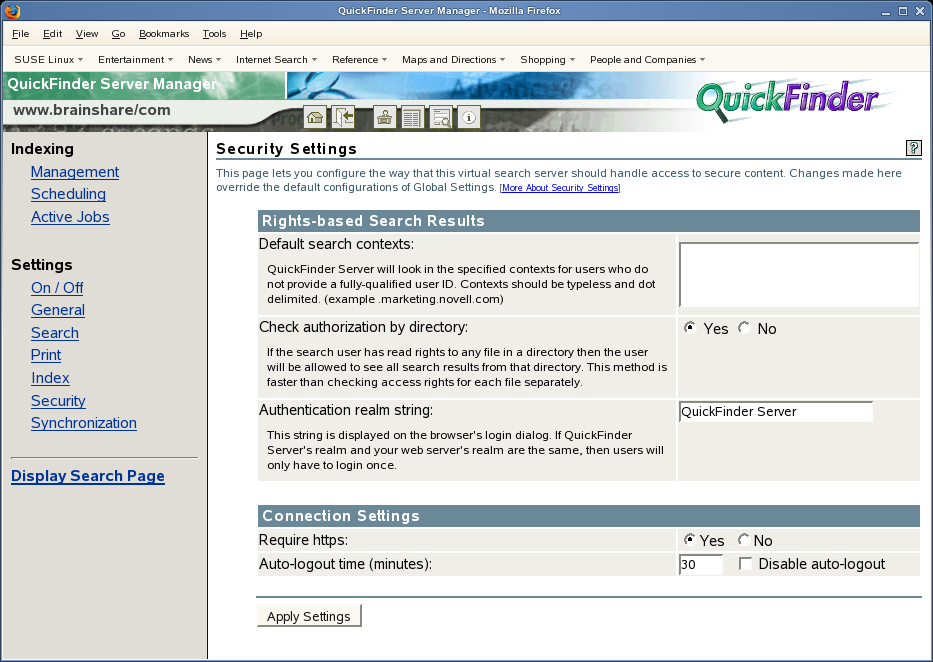Viewport: 933px width, 662px height.
Task: Open the More About Security Settings link
Action: tap(560, 188)
